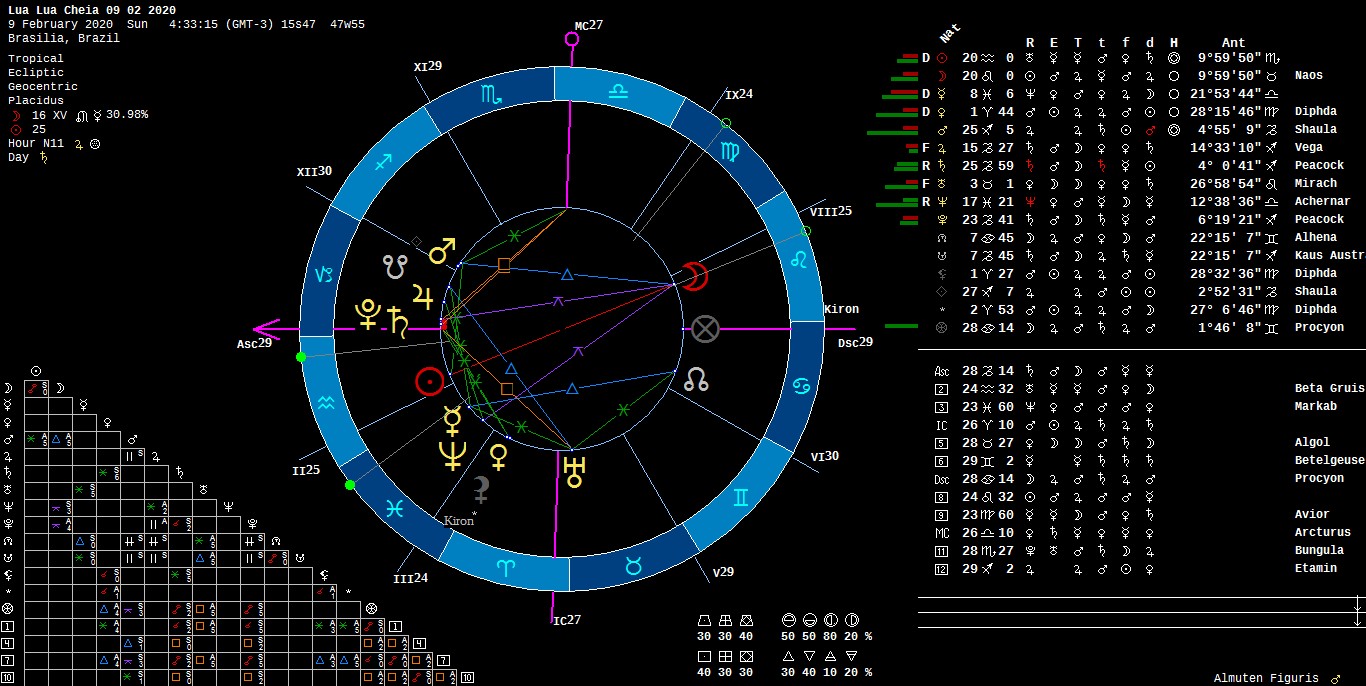Click the Vega star name in the table
The image size is (1366, 686).
point(1308,147)
